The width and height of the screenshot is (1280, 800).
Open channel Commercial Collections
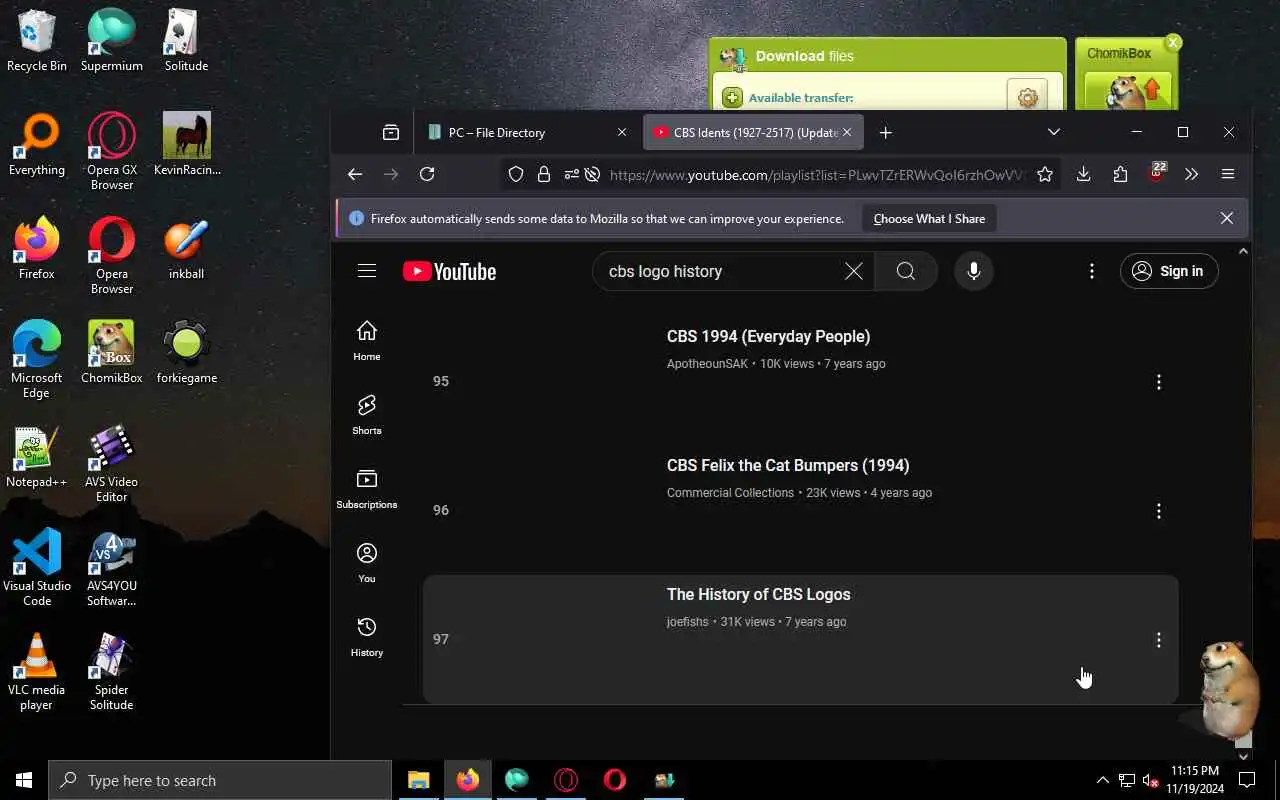pyautogui.click(x=730, y=493)
